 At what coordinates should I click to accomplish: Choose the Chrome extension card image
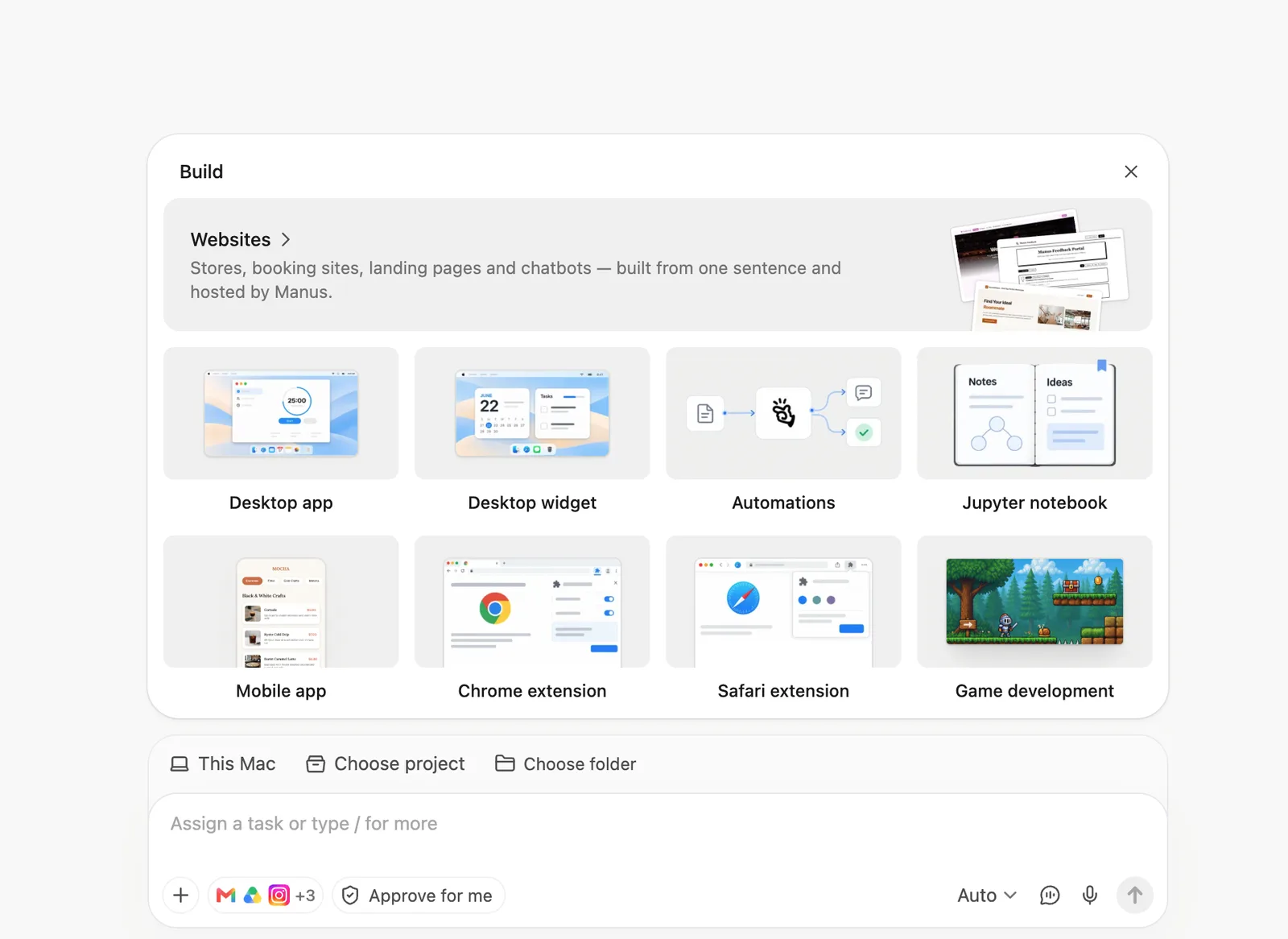[x=532, y=602]
